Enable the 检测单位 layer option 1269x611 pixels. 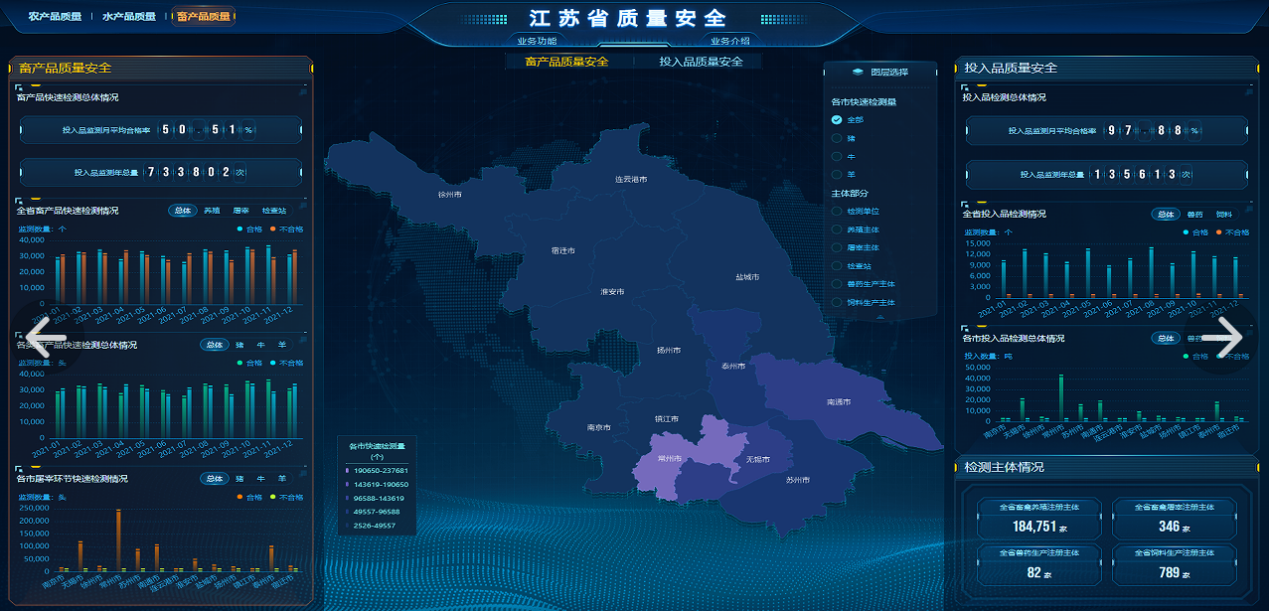[x=837, y=211]
